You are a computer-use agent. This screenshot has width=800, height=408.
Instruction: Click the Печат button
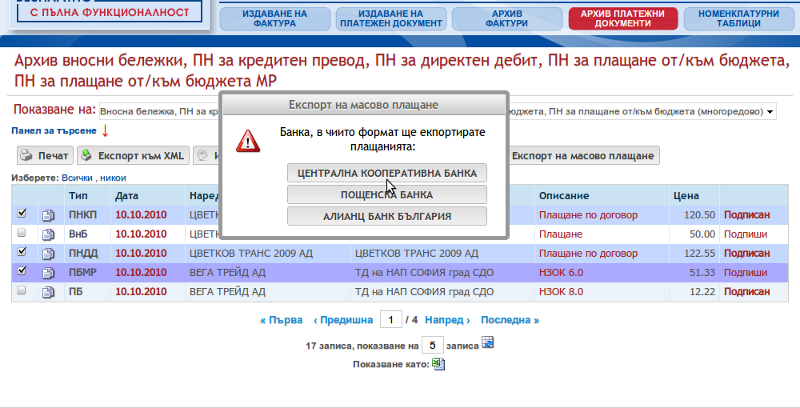(x=45, y=156)
